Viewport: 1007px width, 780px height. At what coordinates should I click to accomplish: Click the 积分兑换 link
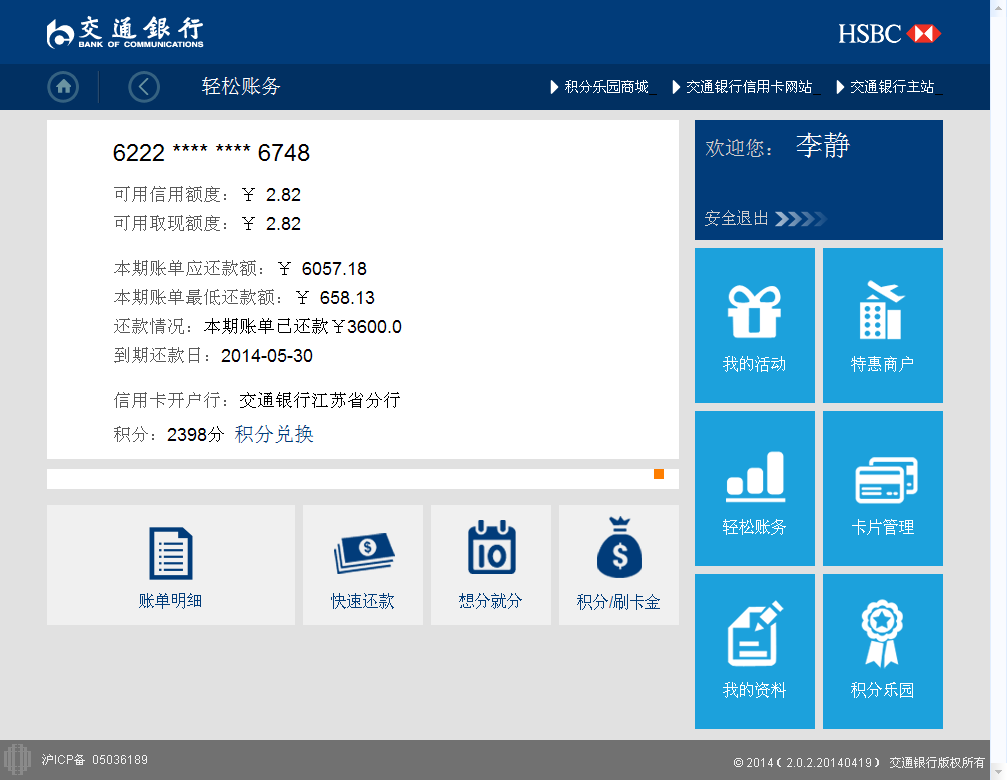point(274,434)
